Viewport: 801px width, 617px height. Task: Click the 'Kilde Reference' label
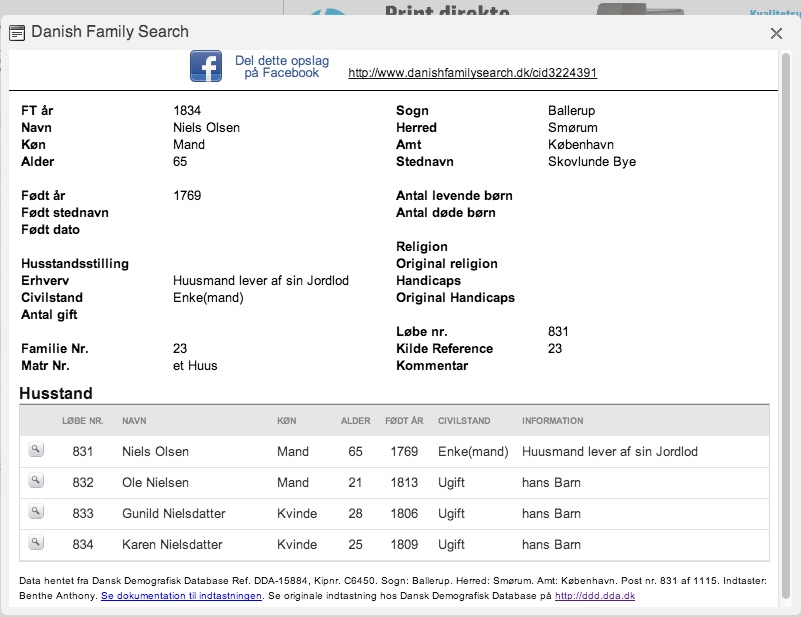[444, 349]
